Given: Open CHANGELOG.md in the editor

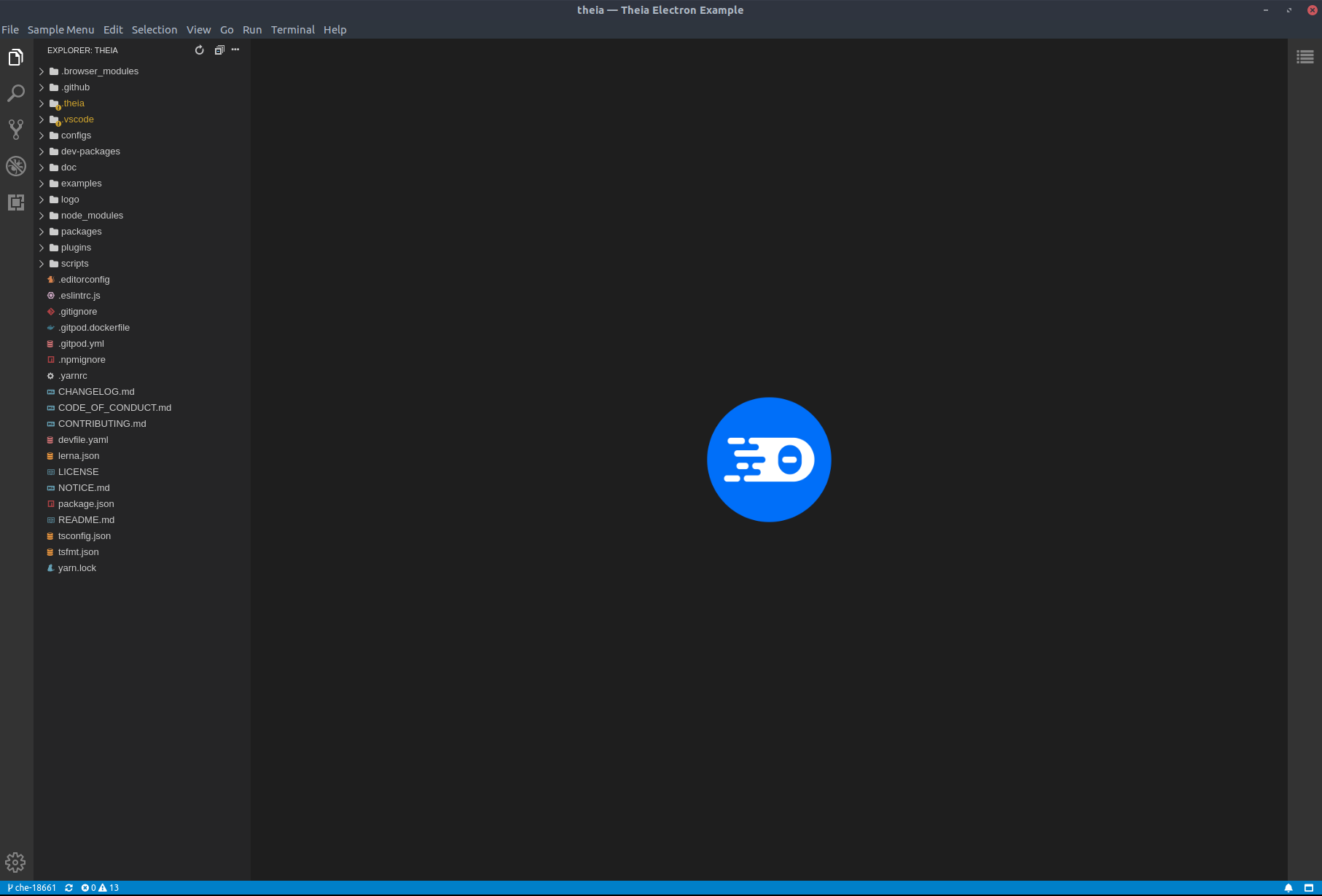Looking at the screenshot, I should 142,392.
